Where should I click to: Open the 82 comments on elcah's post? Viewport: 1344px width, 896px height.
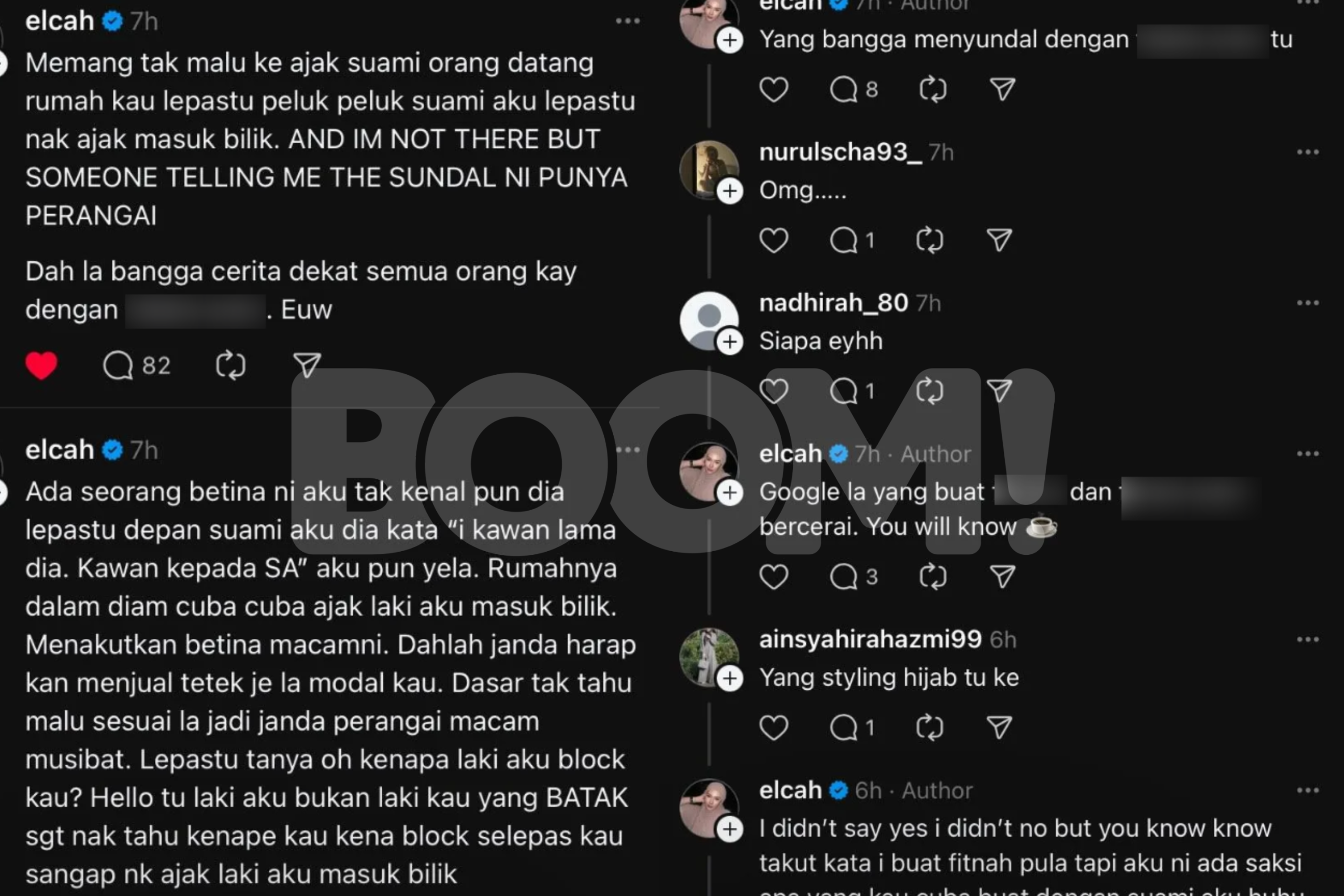[137, 365]
